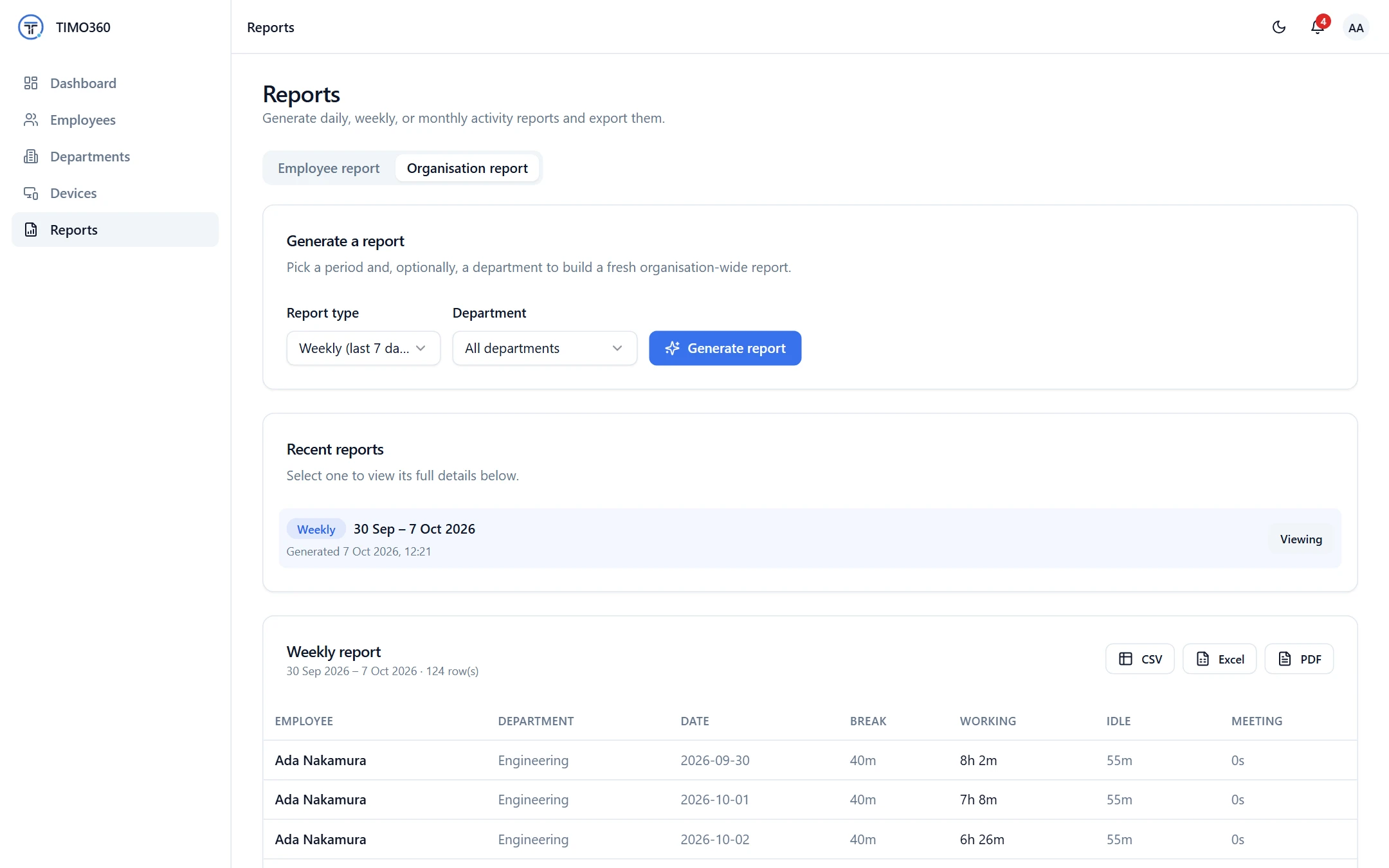
Task: Click the Viewing badge on recent report
Action: point(1300,539)
